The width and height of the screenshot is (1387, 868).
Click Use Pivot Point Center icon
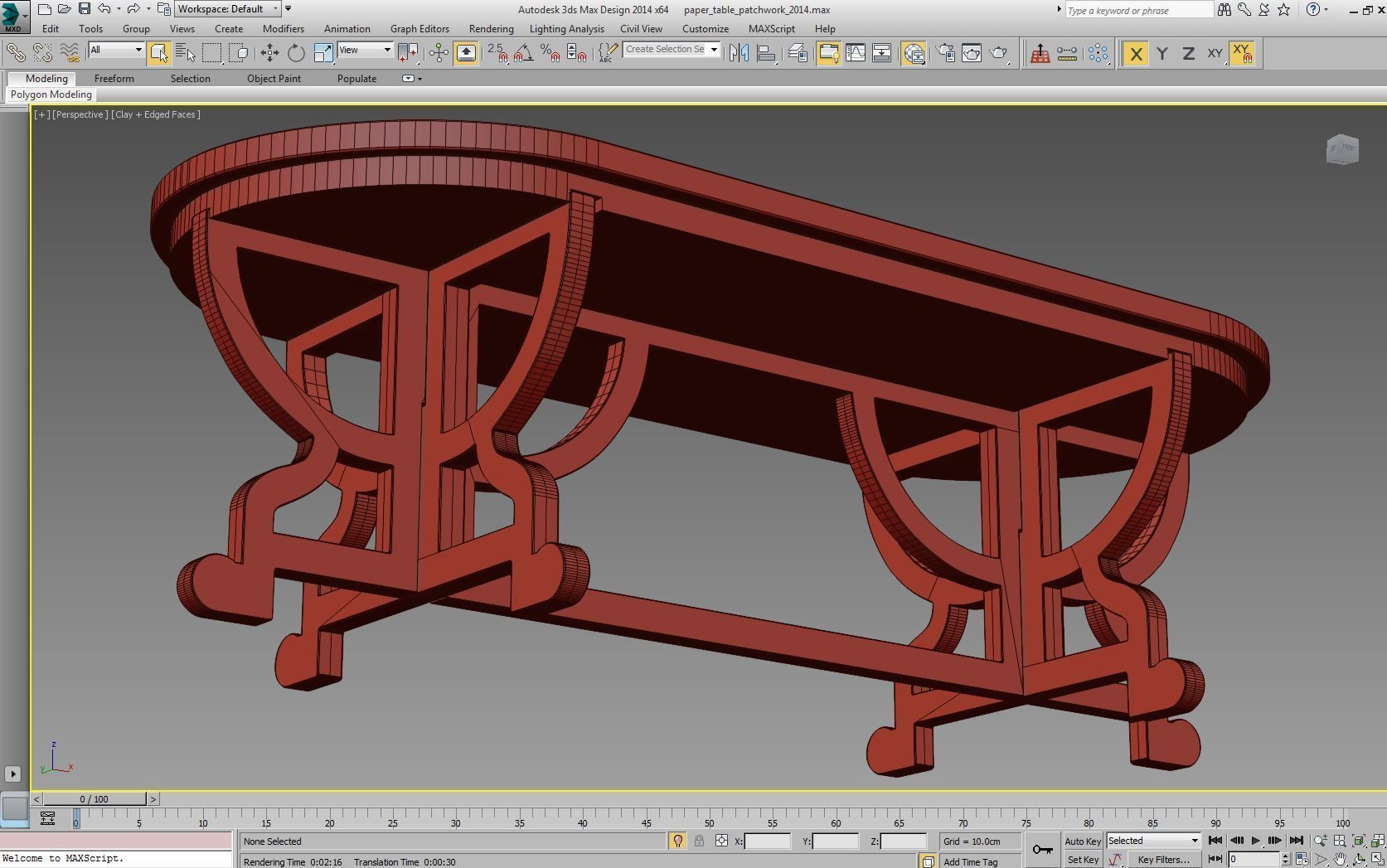[x=408, y=53]
